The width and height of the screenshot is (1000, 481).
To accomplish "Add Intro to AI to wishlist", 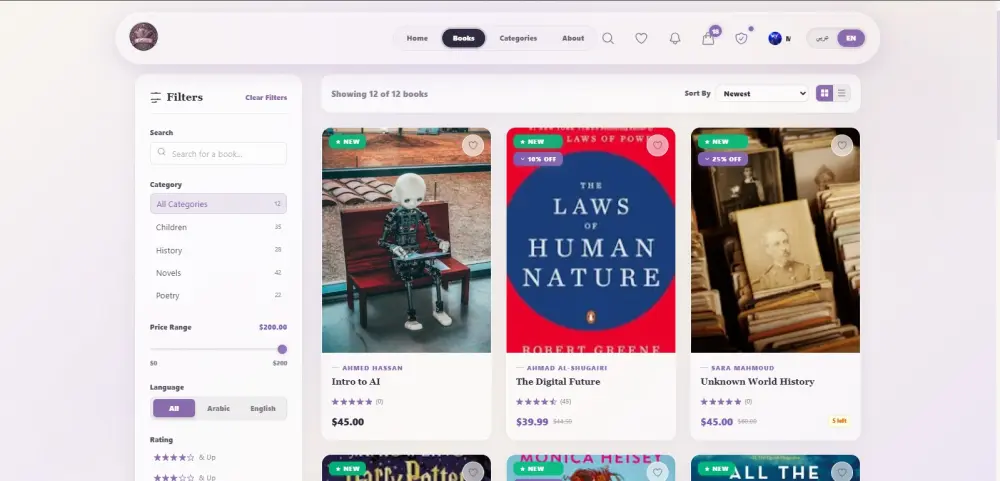I will pos(473,145).
